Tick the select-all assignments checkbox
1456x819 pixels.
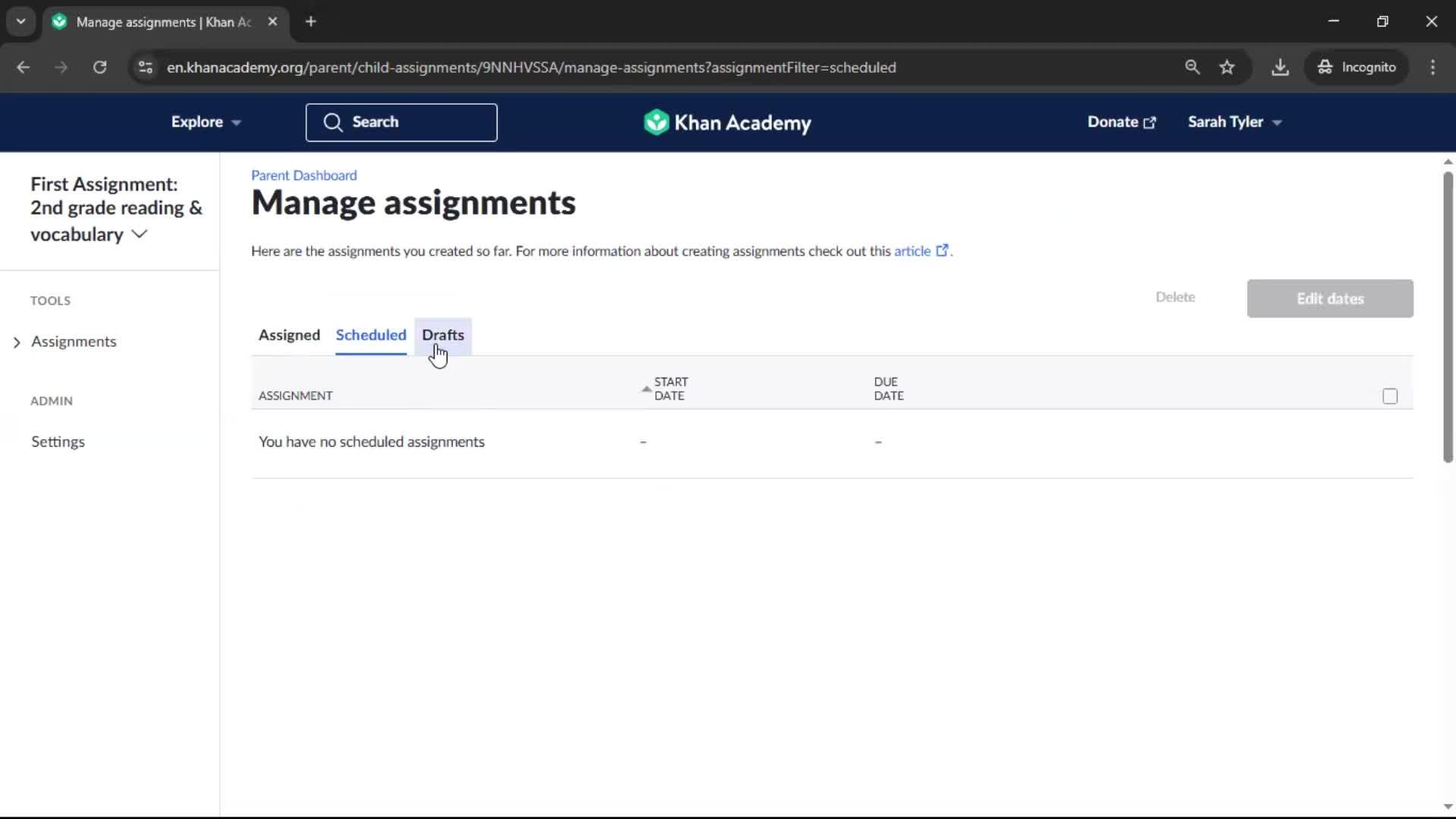click(x=1389, y=396)
